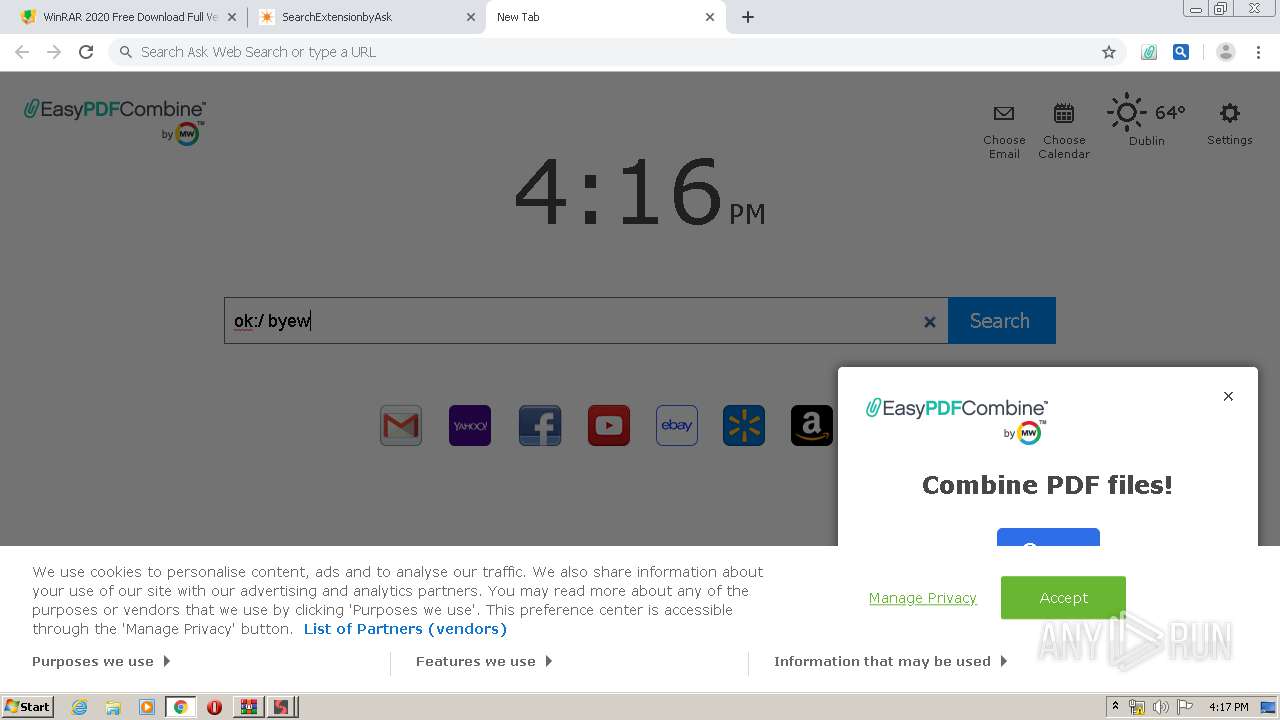Click the 4:16 PM clock display

pyautogui.click(x=639, y=193)
